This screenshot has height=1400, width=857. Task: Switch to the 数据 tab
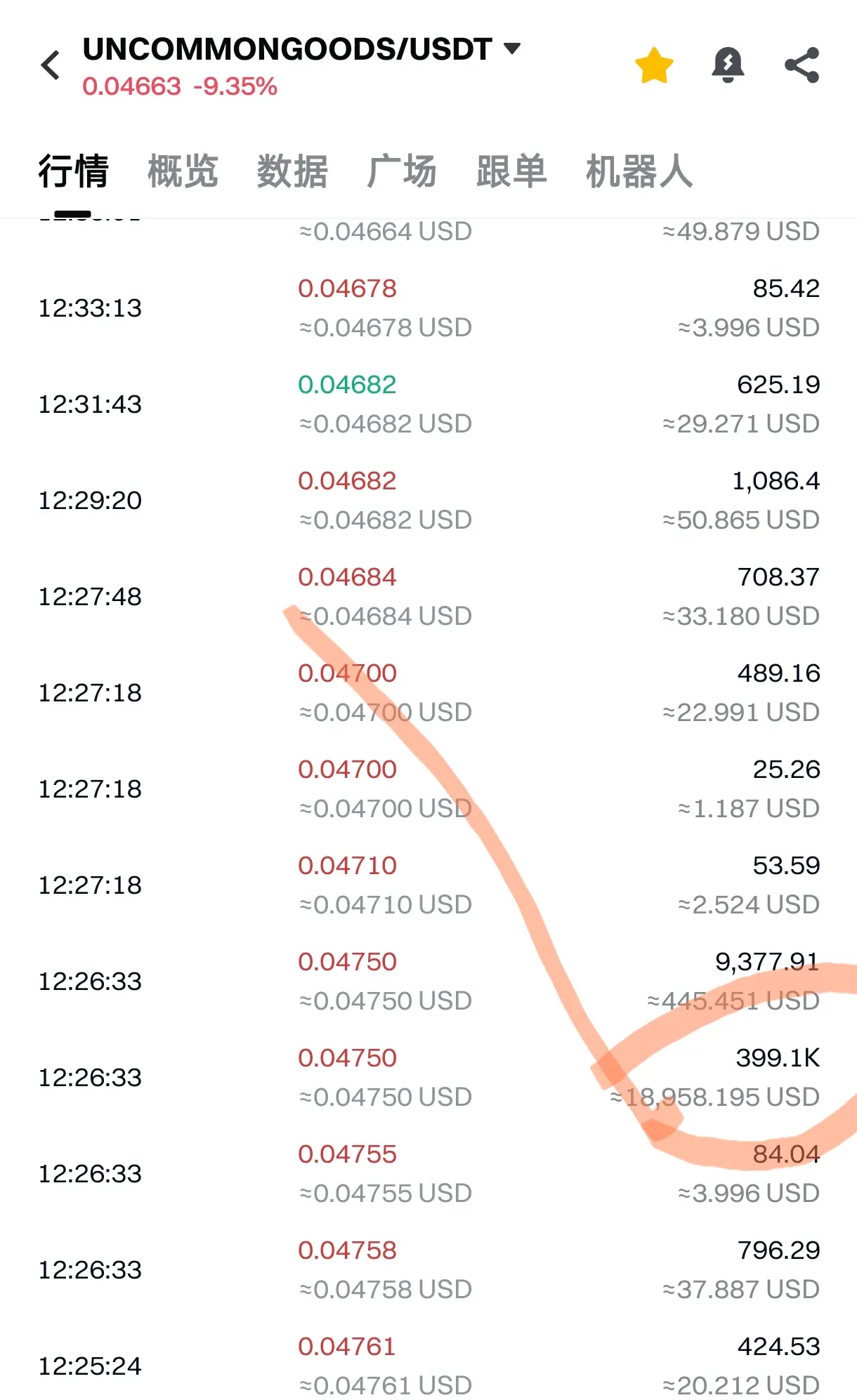click(292, 171)
